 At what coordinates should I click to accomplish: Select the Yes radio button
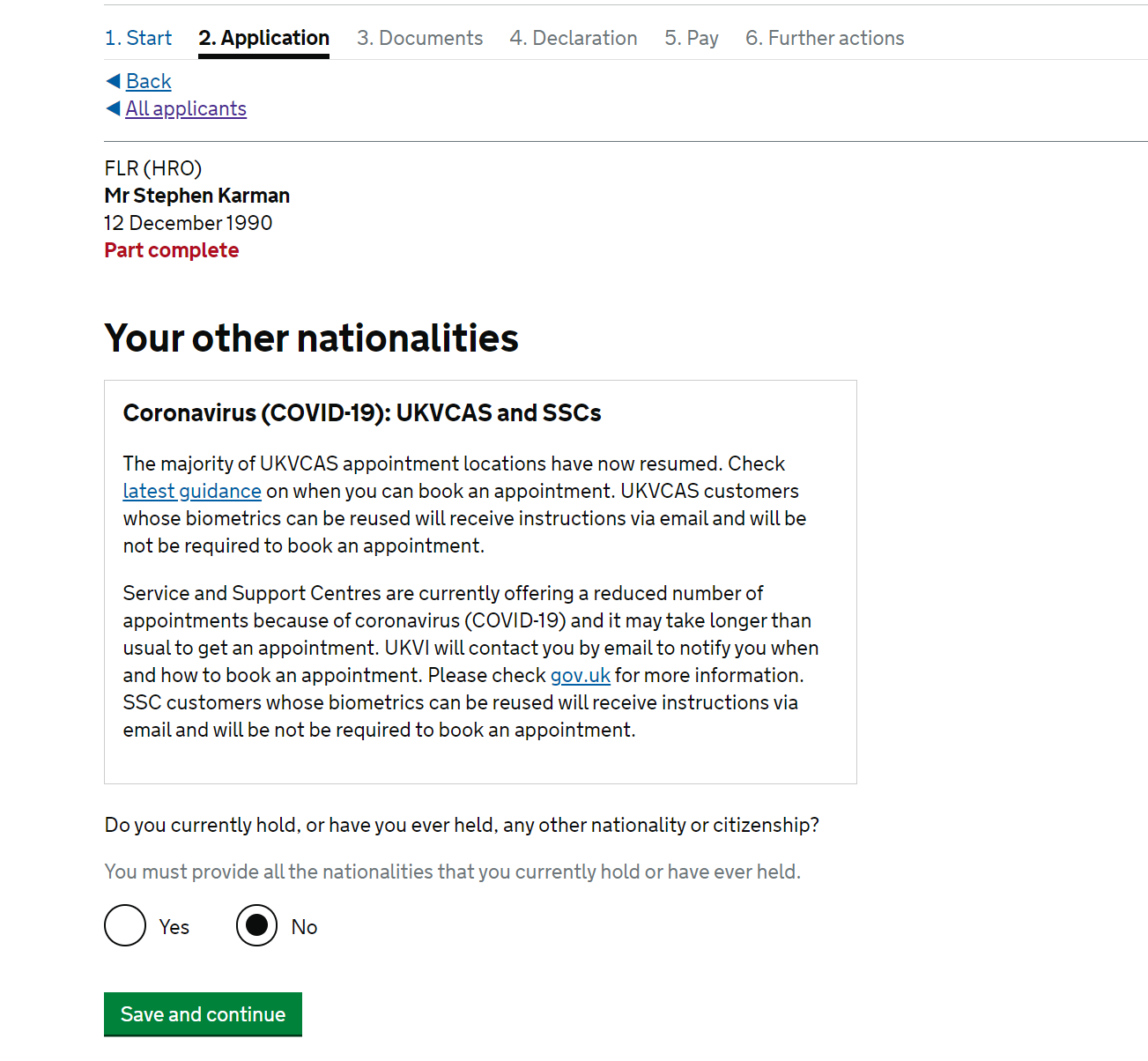pos(125,925)
